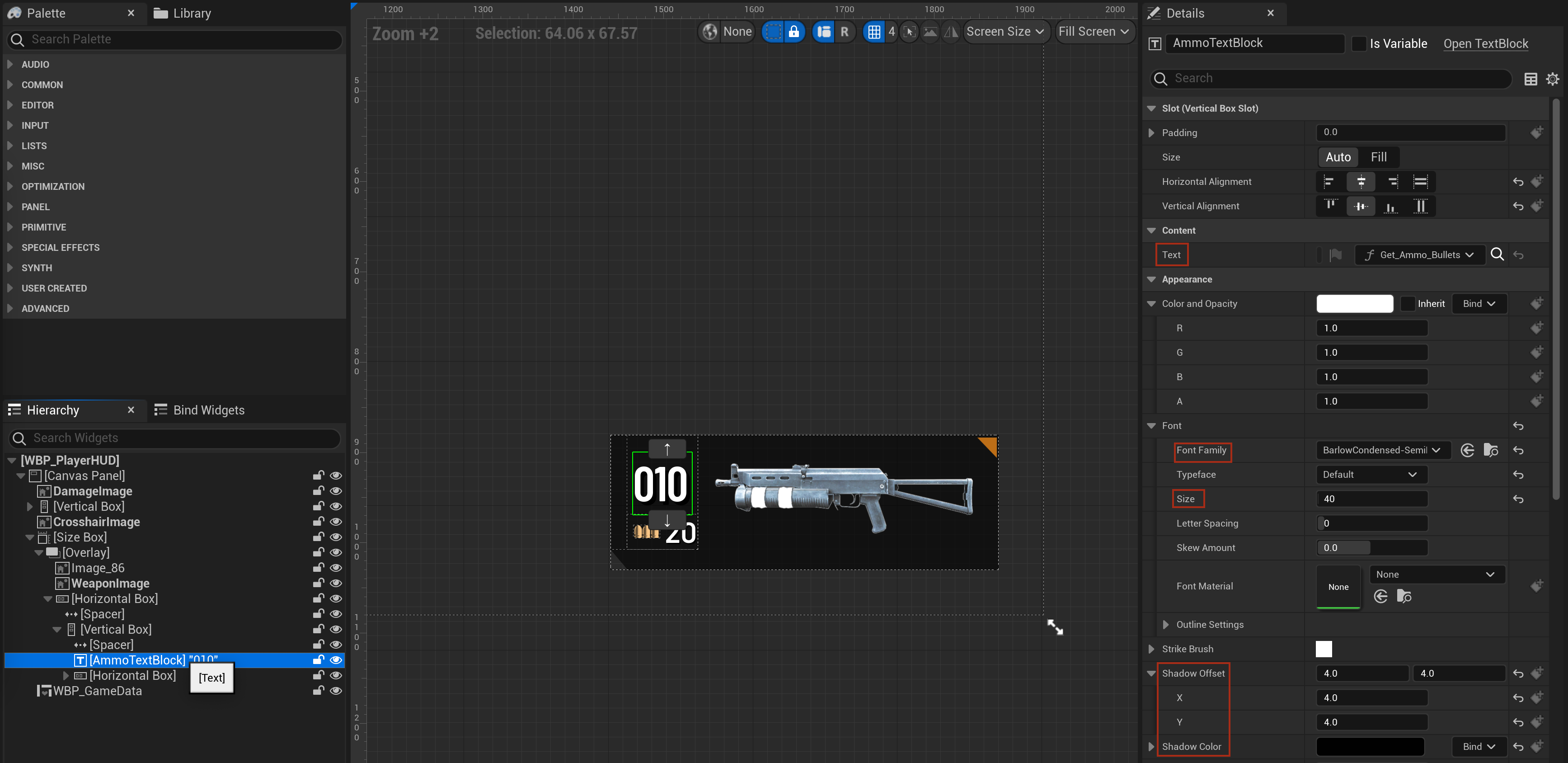The width and height of the screenshot is (1568, 763).
Task: Select top vertical alignment
Action: coord(1331,206)
